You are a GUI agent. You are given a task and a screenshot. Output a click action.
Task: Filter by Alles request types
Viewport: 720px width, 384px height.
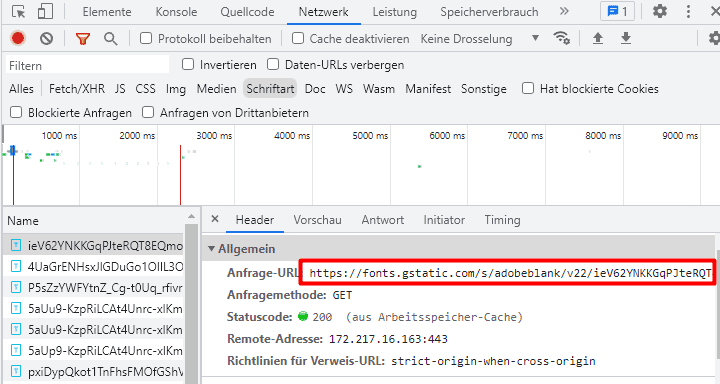coord(22,89)
